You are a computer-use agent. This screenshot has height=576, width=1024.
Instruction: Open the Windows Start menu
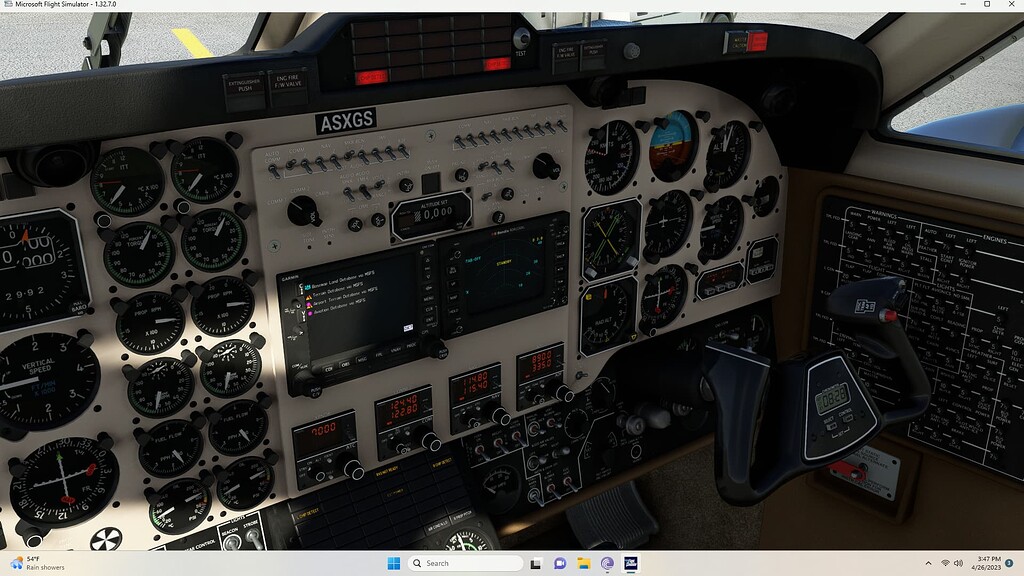pos(395,563)
